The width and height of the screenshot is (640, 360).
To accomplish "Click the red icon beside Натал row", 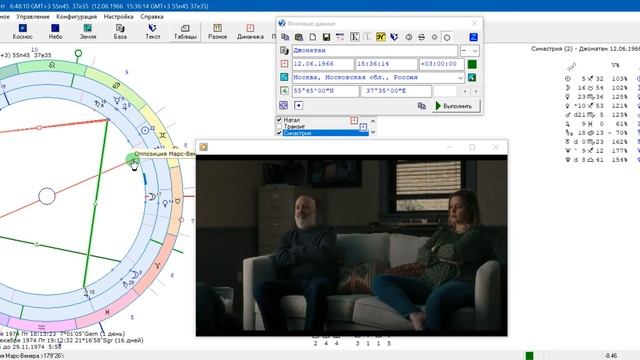I will (354, 120).
